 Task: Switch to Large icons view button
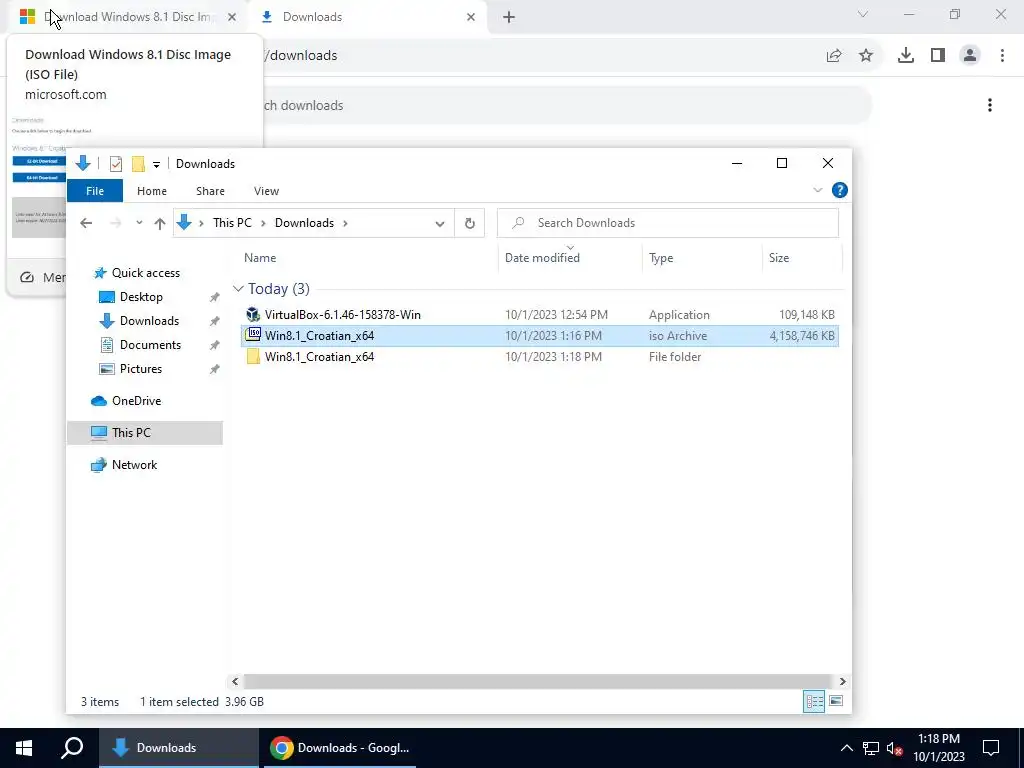coord(836,701)
